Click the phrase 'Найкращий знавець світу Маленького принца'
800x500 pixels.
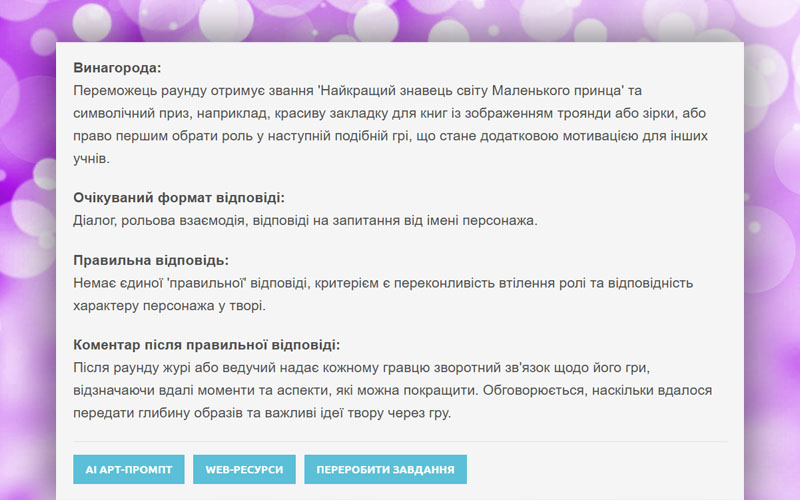[x=470, y=91]
